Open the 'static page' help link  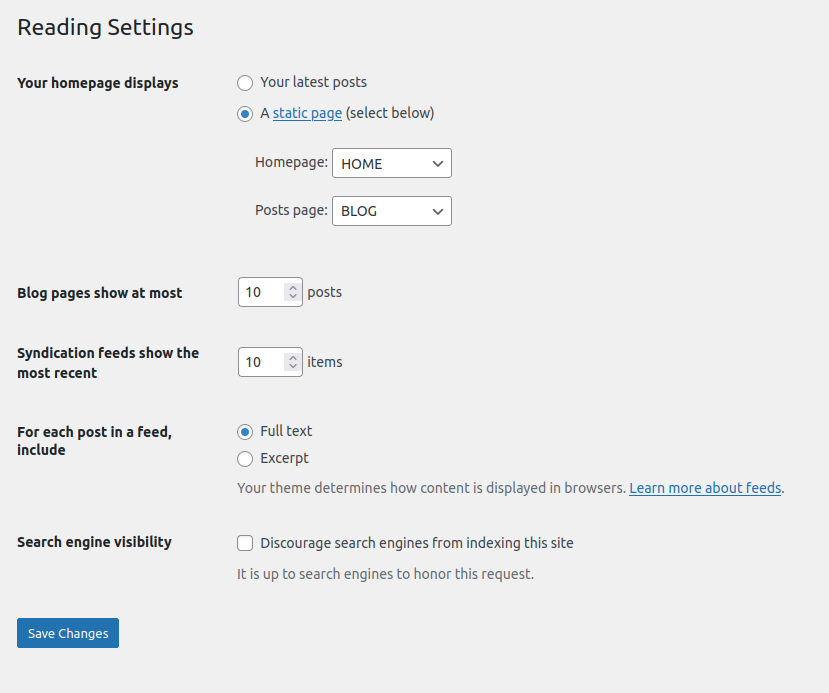coord(307,113)
